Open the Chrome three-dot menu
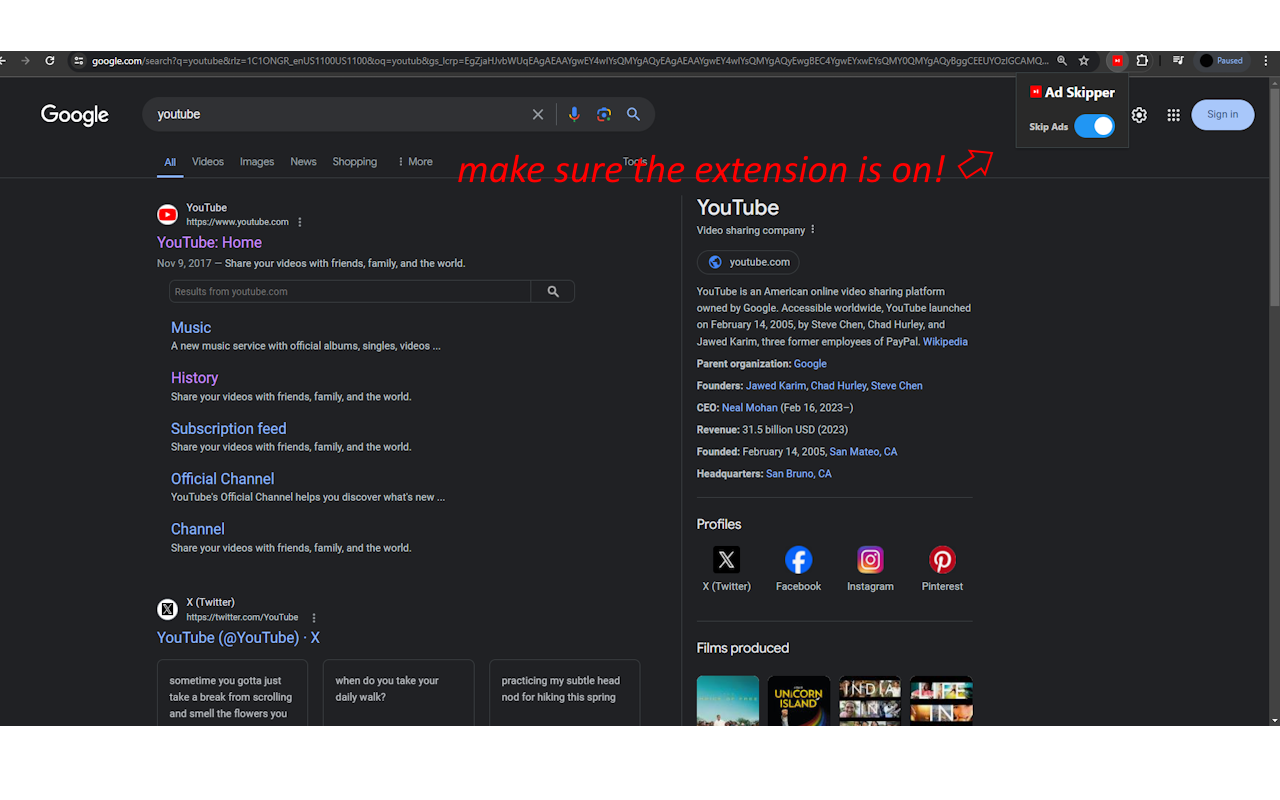 click(x=1266, y=61)
